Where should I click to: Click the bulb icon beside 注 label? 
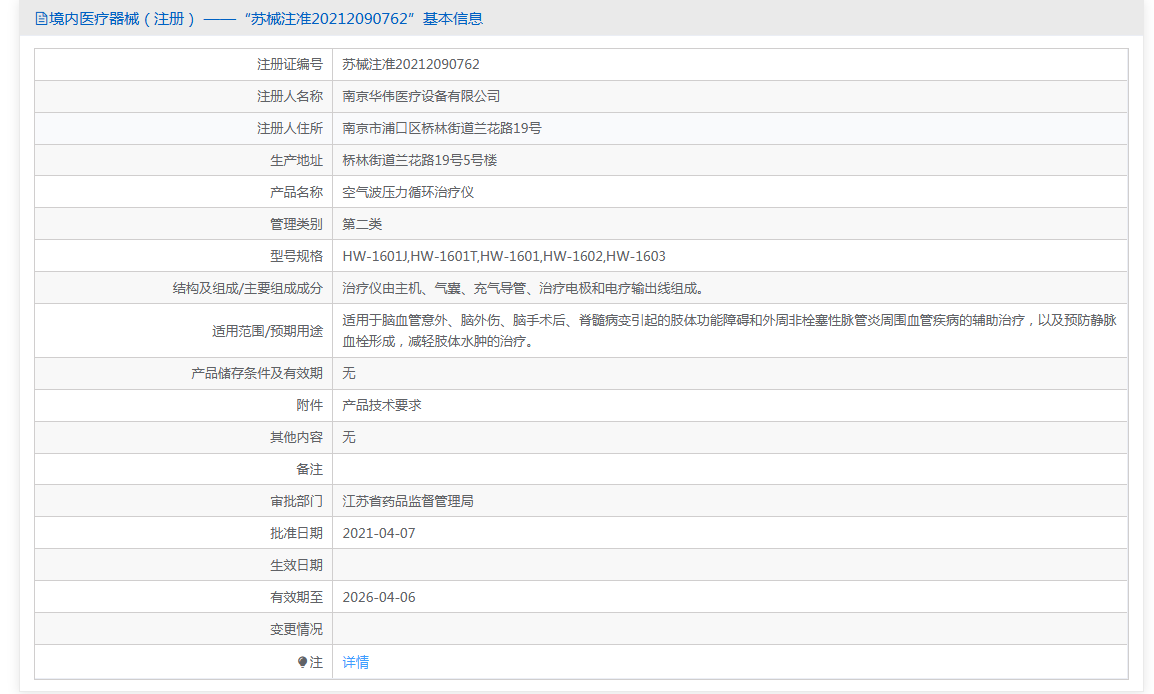[302, 662]
